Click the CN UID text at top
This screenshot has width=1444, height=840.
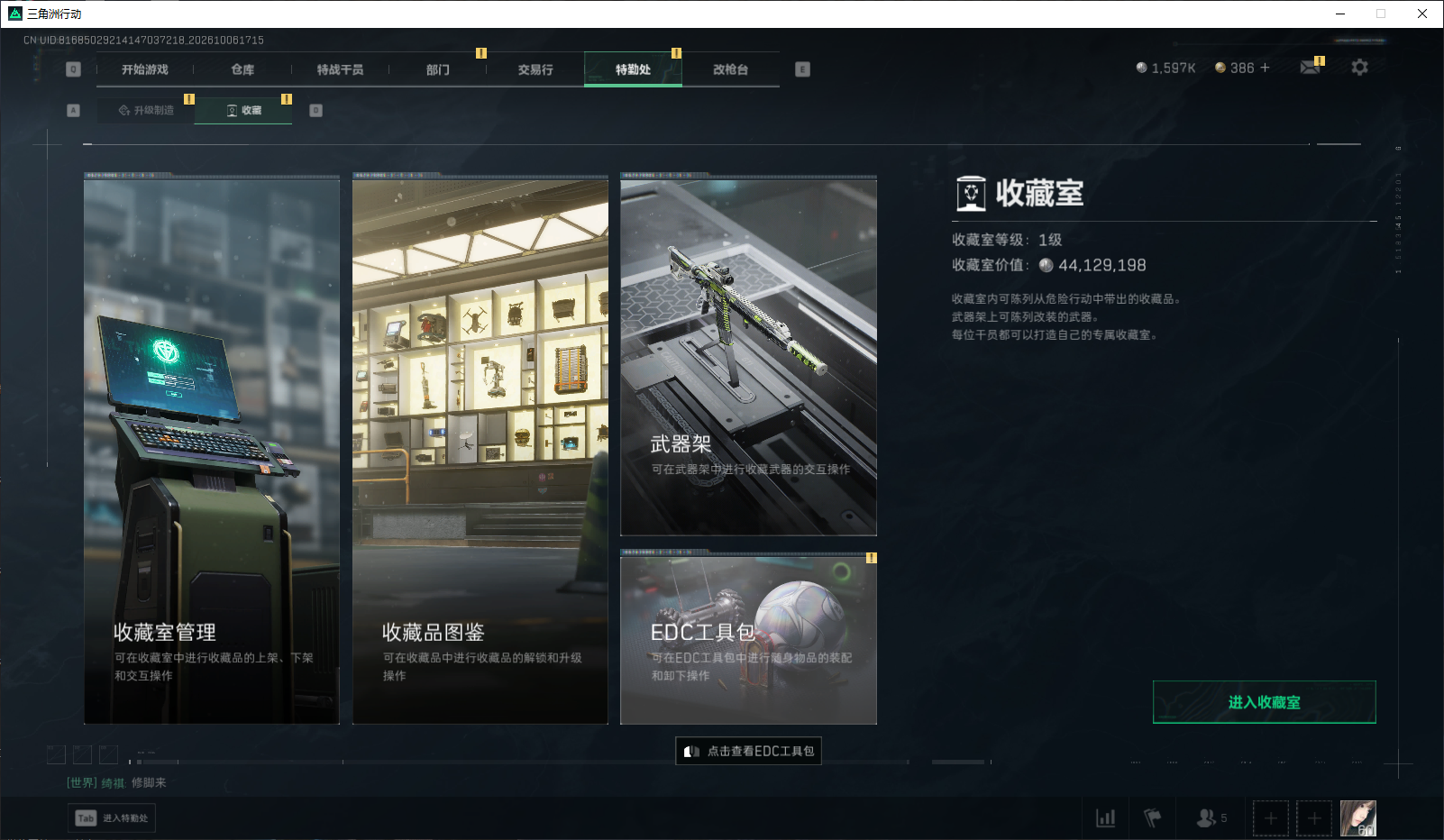pyautogui.click(x=143, y=40)
